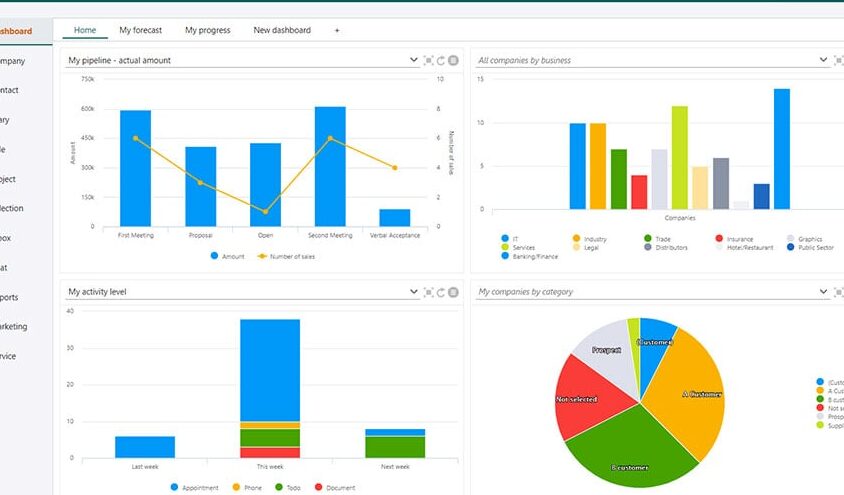The width and height of the screenshot is (844, 495).
Task: Switch to the My forecast tab
Action: (x=140, y=30)
